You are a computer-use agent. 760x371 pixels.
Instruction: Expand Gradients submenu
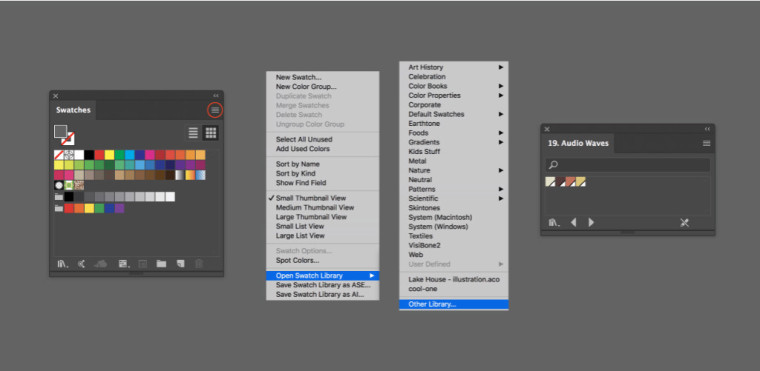tap(454, 142)
